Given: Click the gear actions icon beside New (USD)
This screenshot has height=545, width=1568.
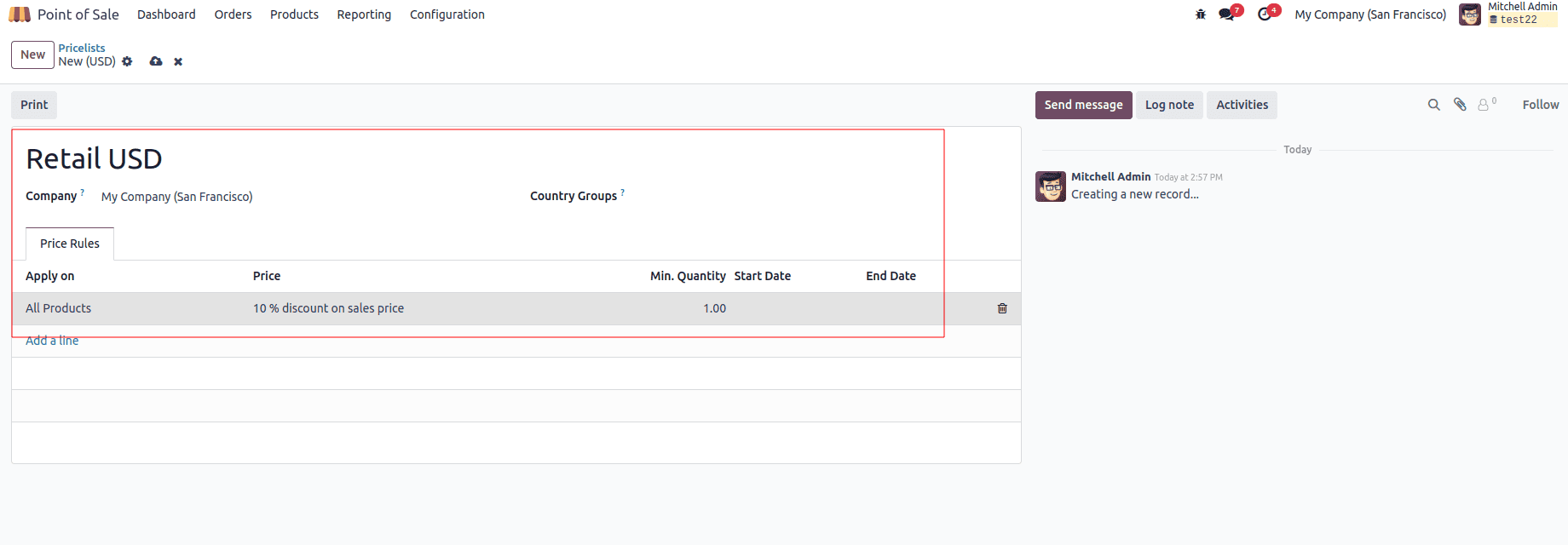Looking at the screenshot, I should (x=127, y=61).
